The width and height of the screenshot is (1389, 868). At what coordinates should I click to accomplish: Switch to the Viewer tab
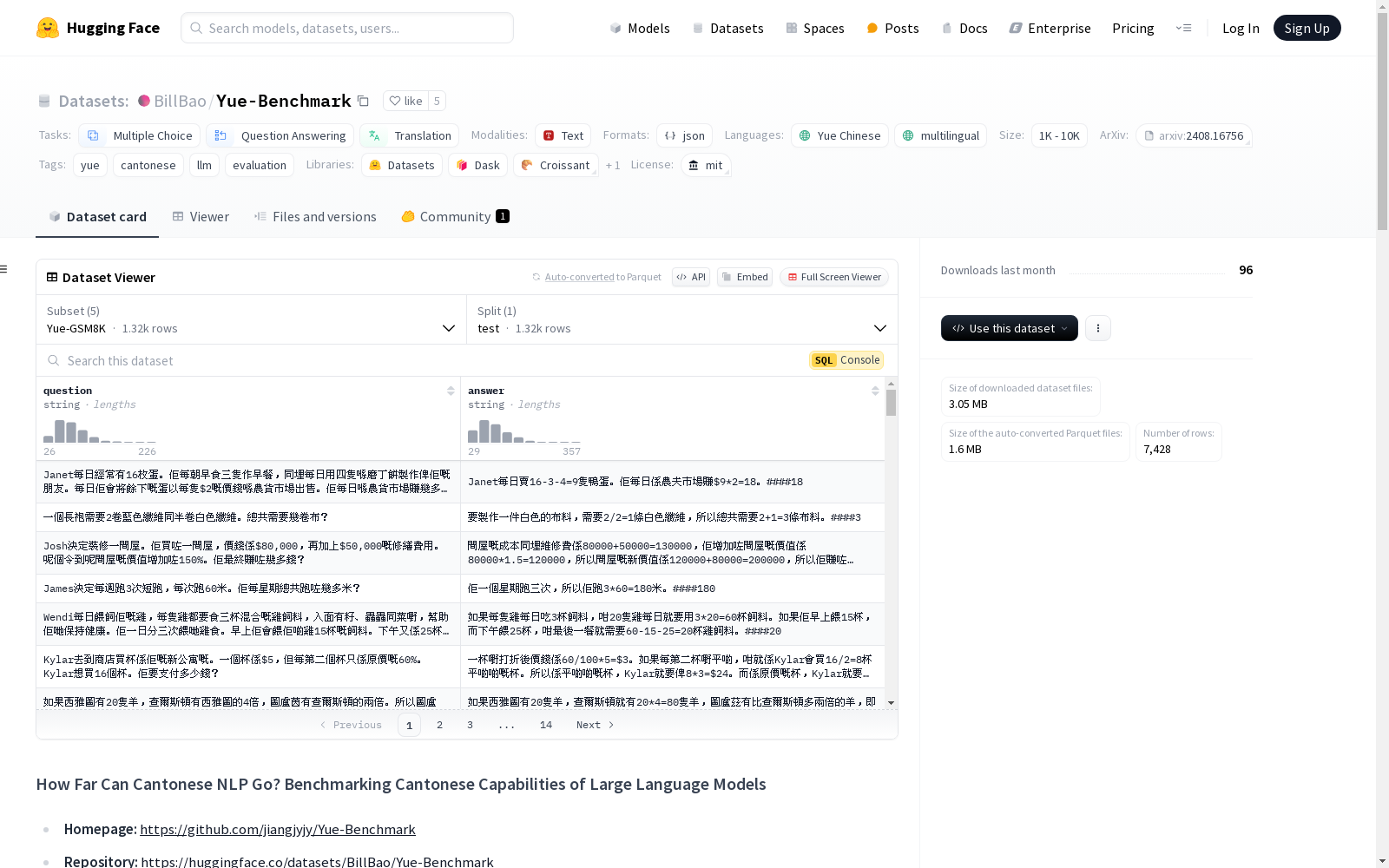coord(201,217)
